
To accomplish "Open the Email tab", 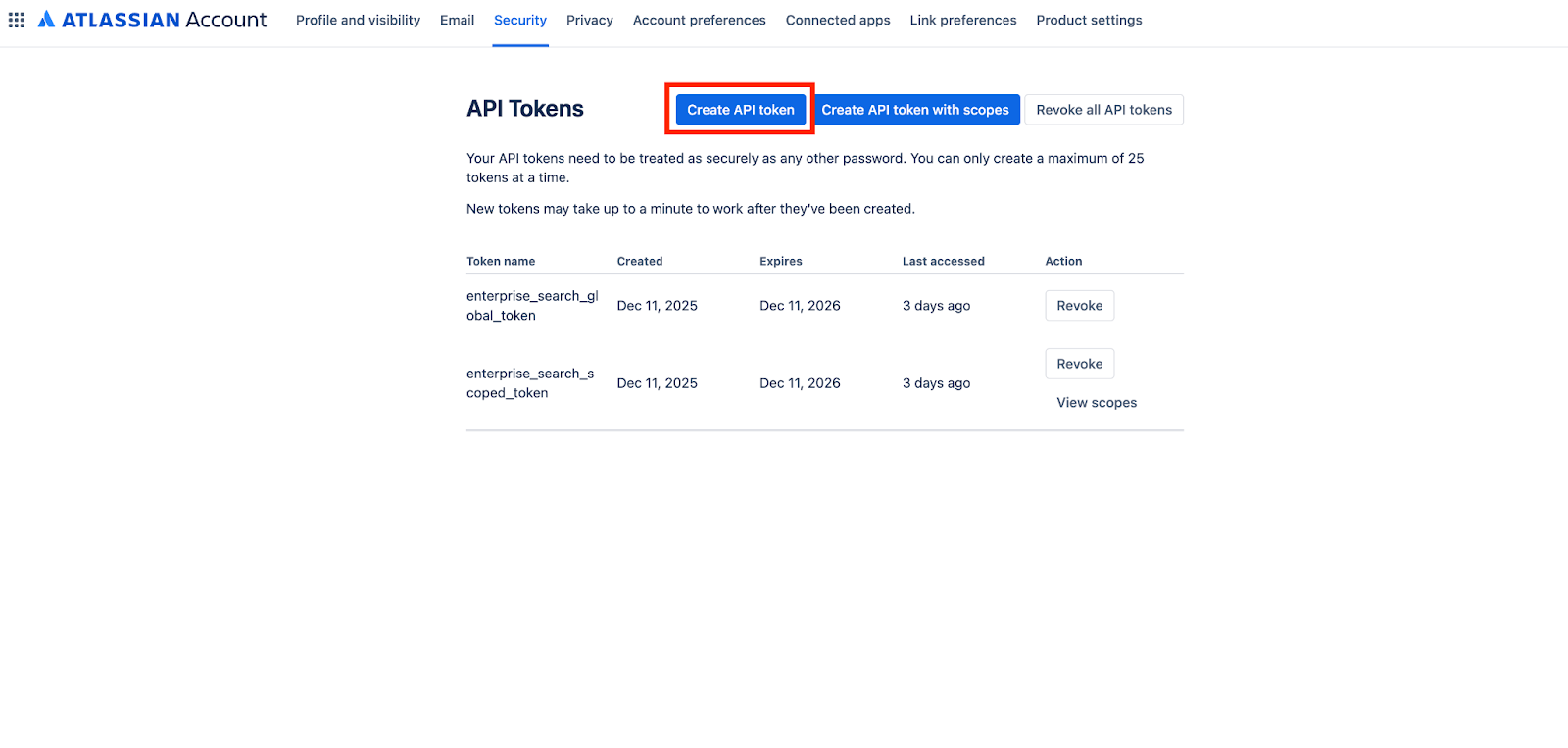I will [x=457, y=20].
